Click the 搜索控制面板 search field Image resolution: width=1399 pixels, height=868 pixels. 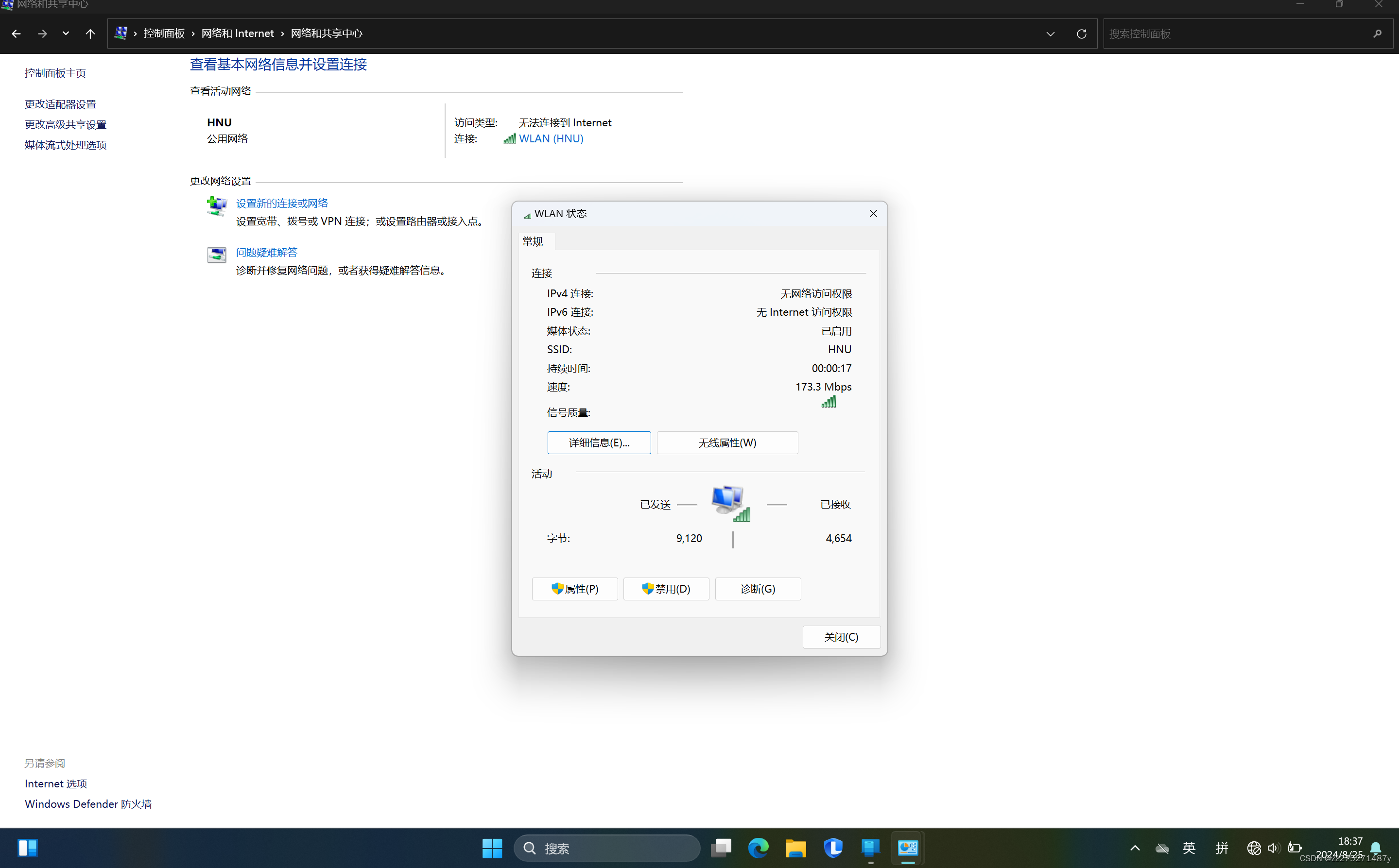pyautogui.click(x=1235, y=34)
